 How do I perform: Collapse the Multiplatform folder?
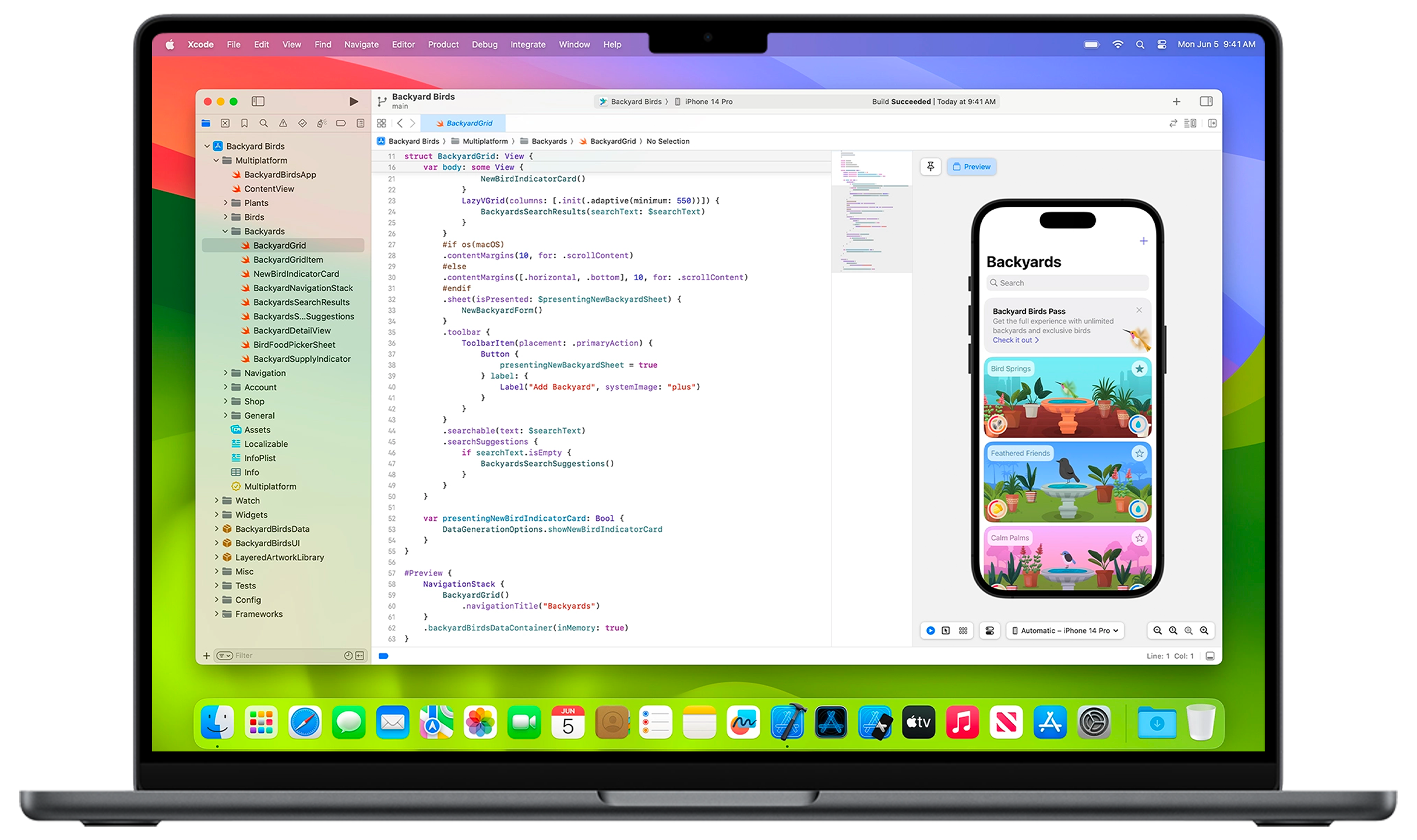pyautogui.click(x=216, y=160)
